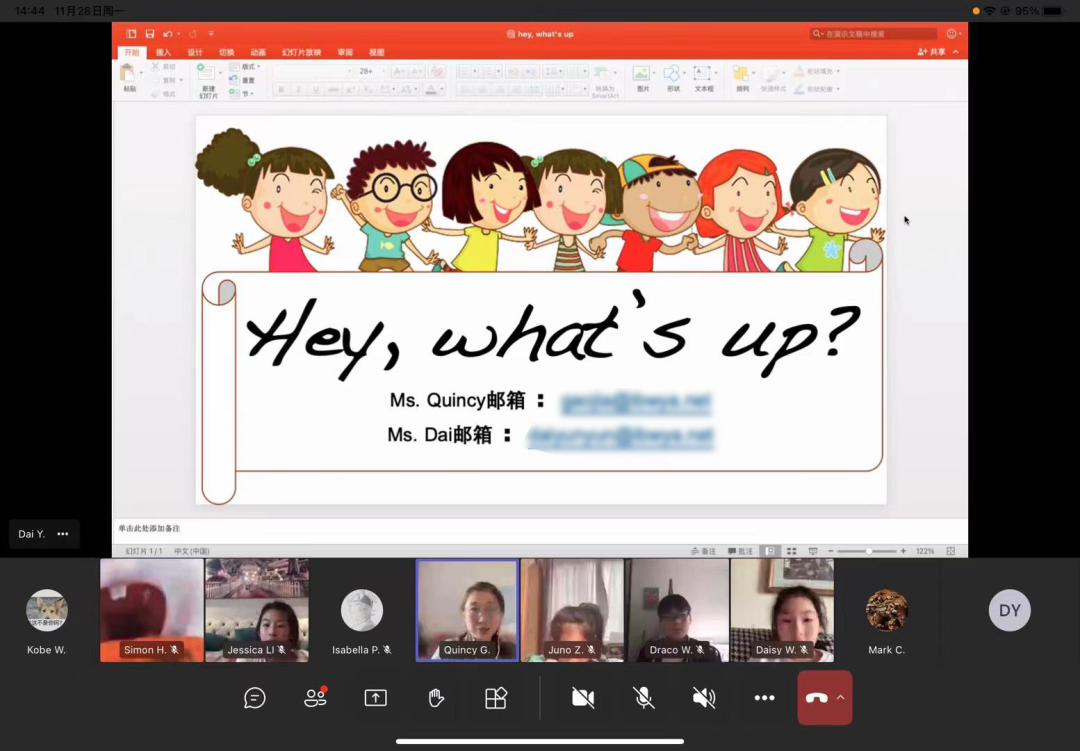Open more options in the meeting toolbar
This screenshot has height=751, width=1080.
tap(764, 698)
